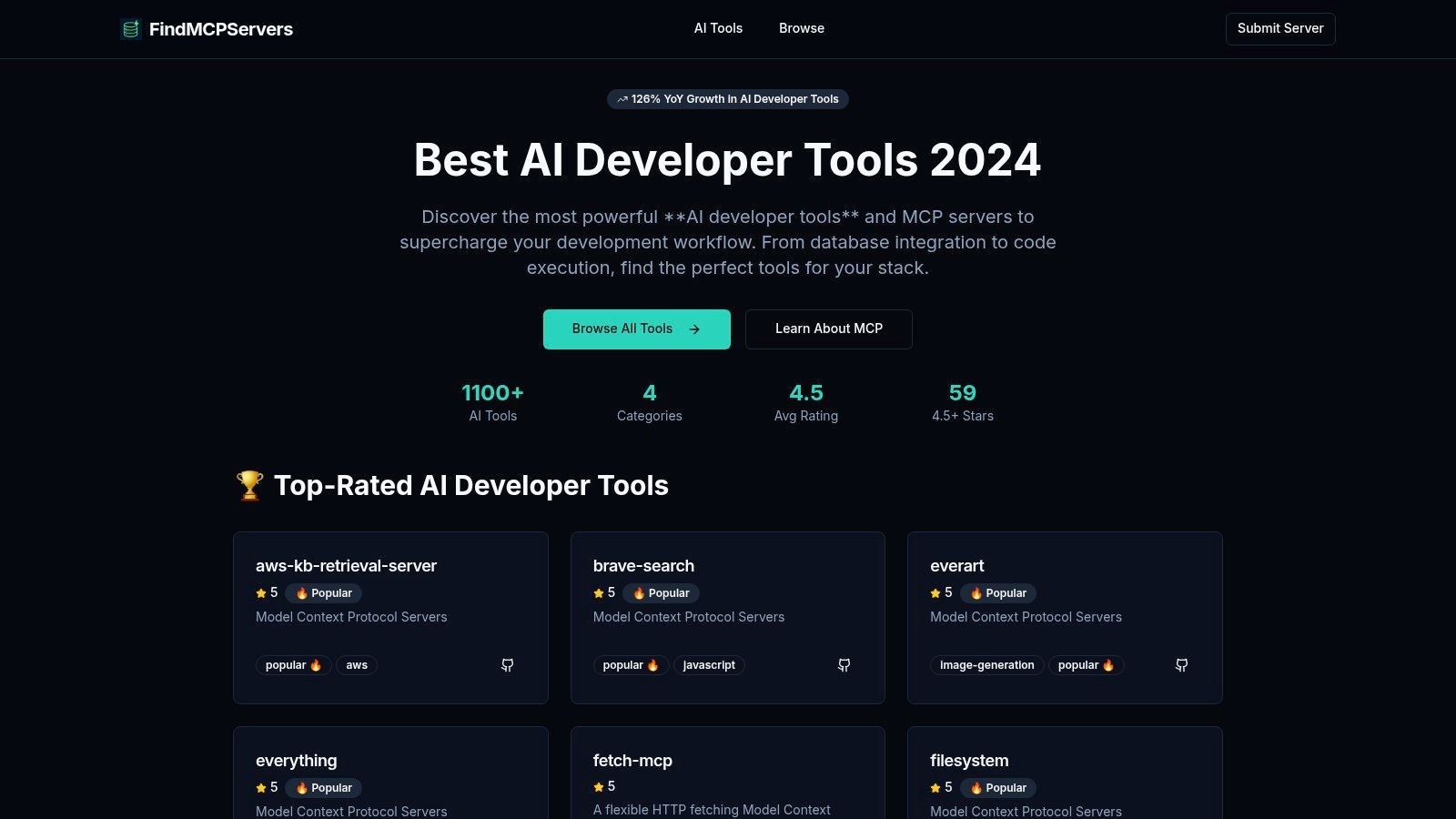This screenshot has height=819, width=1456.
Task: Click the star rating icon on filesystem
Action: 935,788
